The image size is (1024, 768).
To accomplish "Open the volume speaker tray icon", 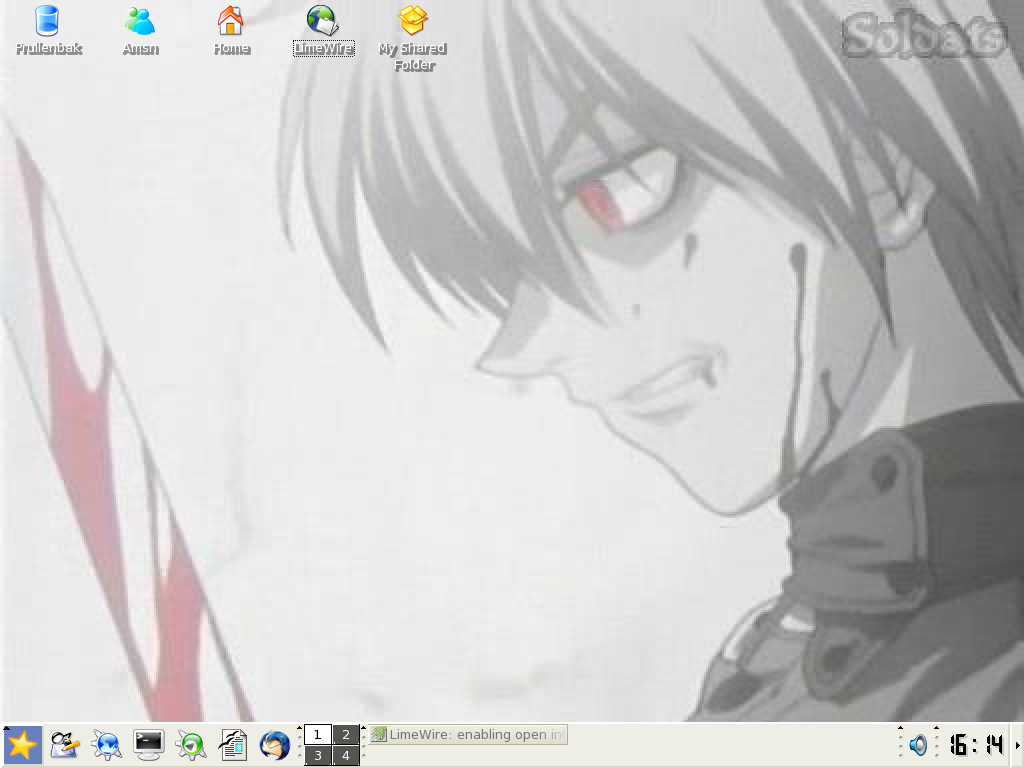I will [918, 745].
